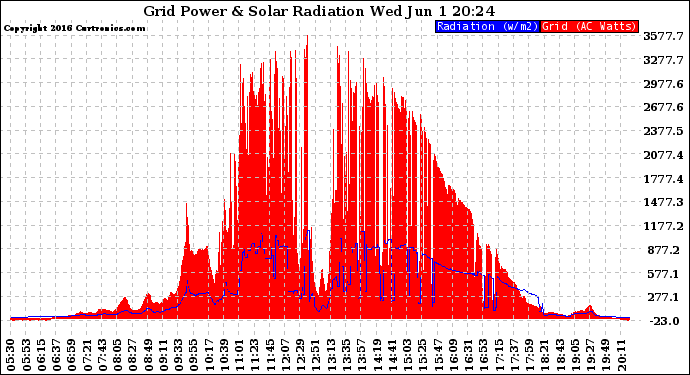Image resolution: width=690 pixels, height=375 pixels.
Task: Click the x-axis time label 10:17
Action: pyautogui.click(x=209, y=355)
